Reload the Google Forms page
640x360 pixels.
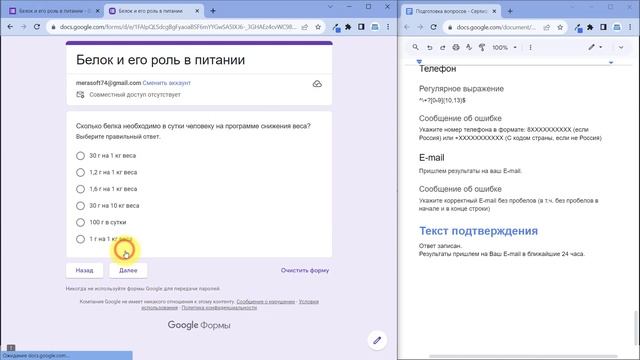37,27
